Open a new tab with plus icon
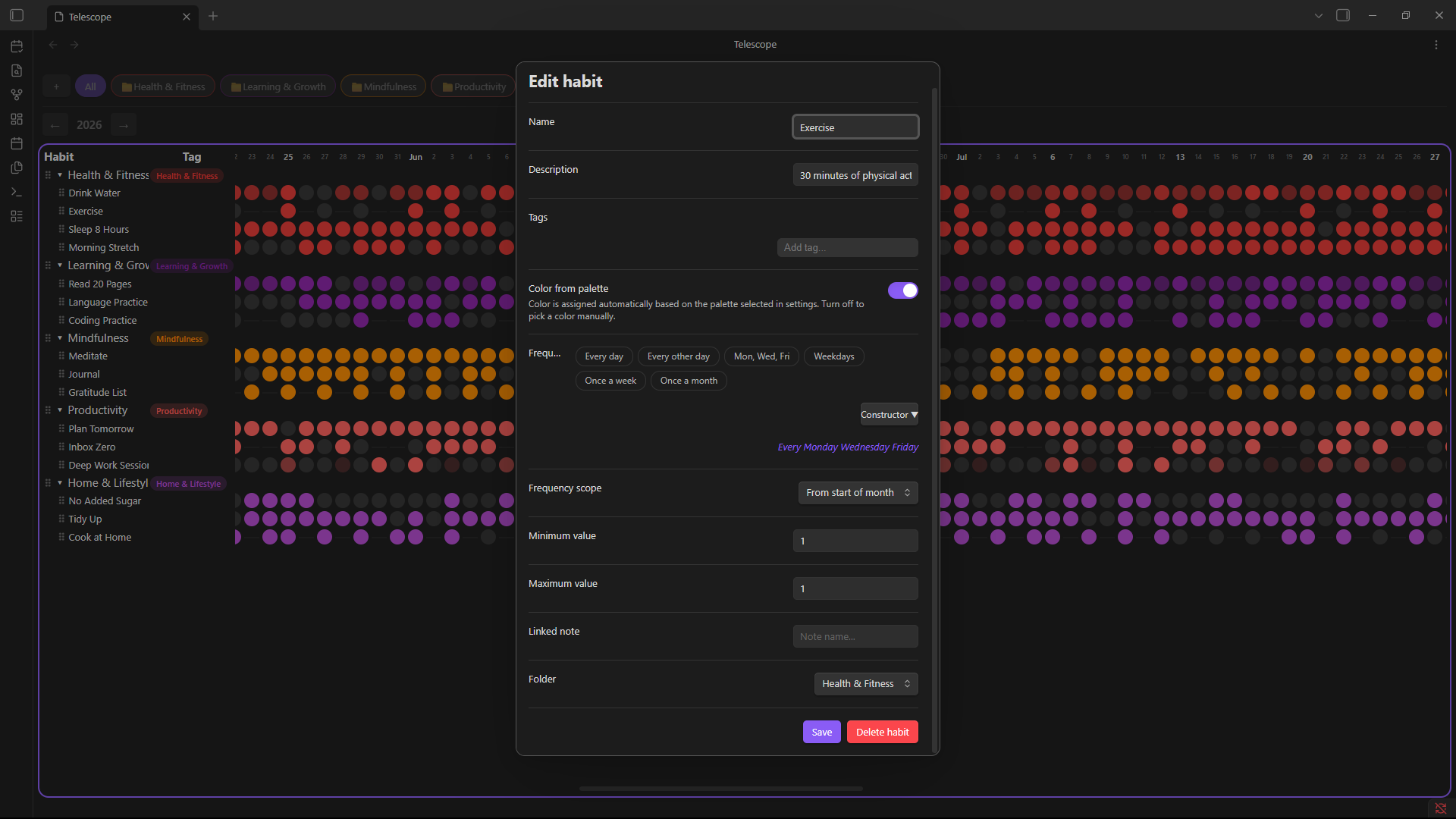The image size is (1456, 819). [213, 16]
